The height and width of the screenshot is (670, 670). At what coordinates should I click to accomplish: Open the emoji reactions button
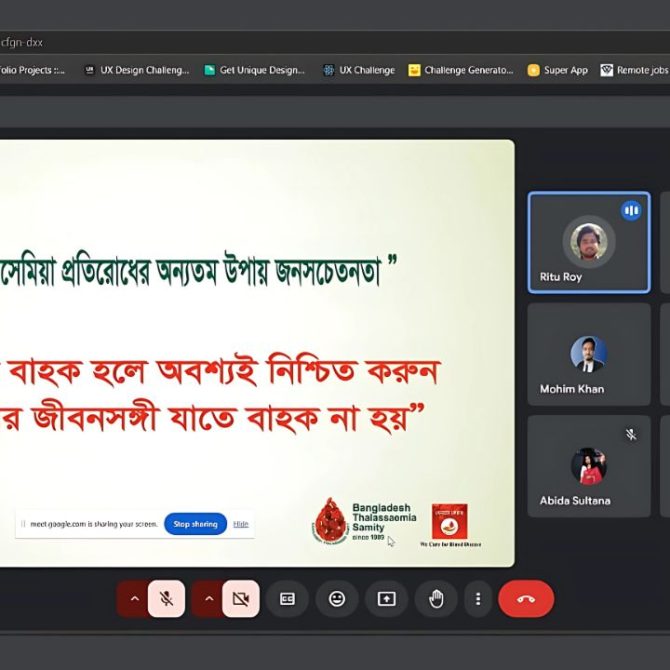[x=337, y=599]
